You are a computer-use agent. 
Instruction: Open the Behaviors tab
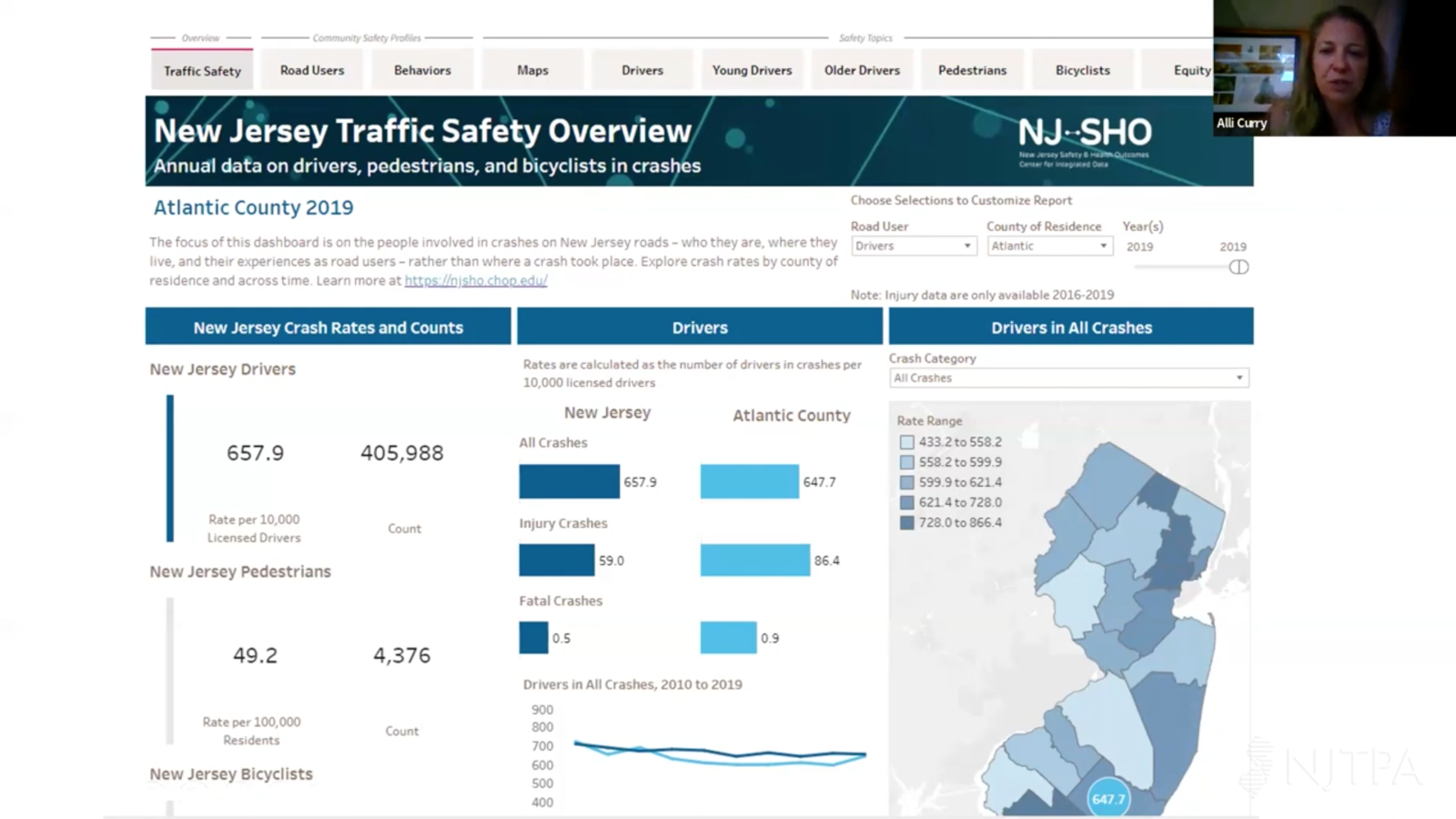click(422, 69)
